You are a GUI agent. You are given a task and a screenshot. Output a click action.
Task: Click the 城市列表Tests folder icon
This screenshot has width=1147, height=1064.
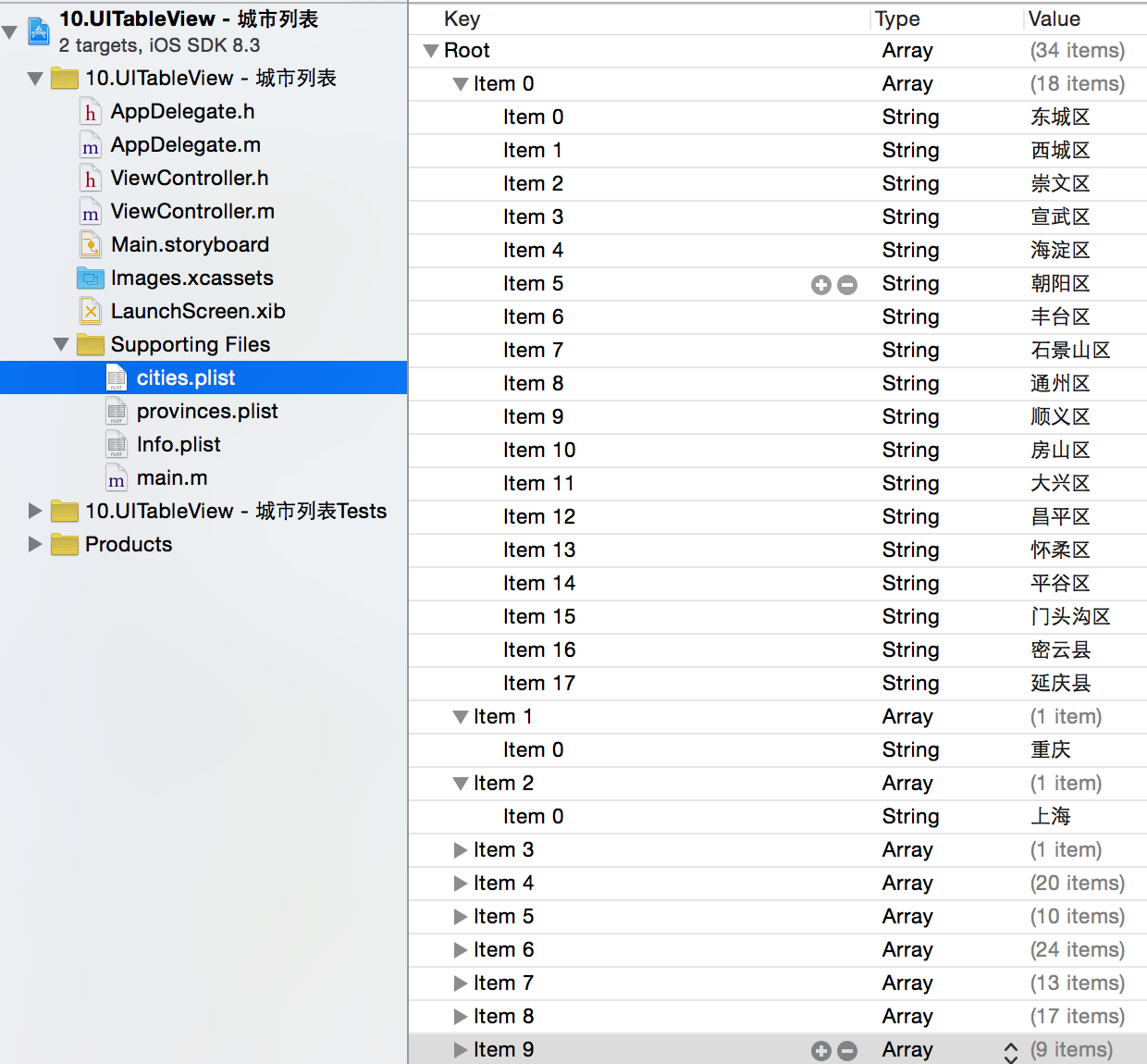(65, 511)
